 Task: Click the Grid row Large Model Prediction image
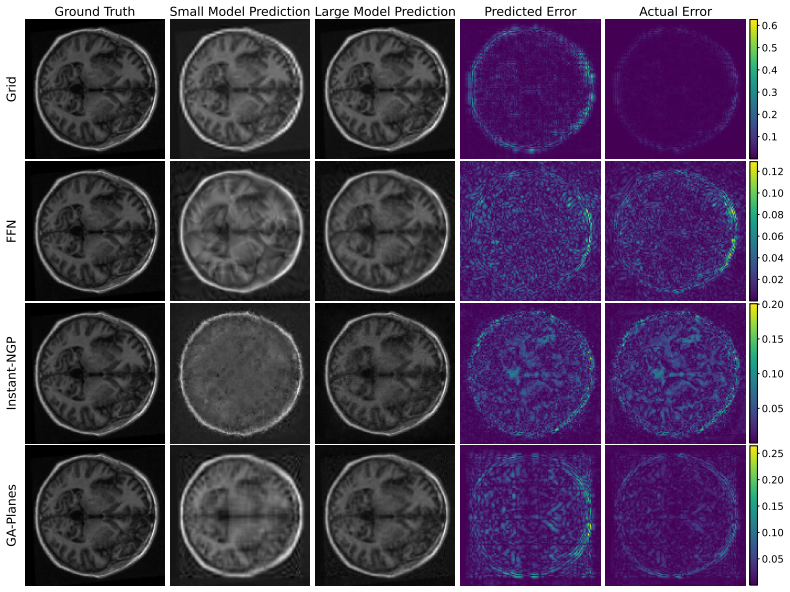click(385, 89)
